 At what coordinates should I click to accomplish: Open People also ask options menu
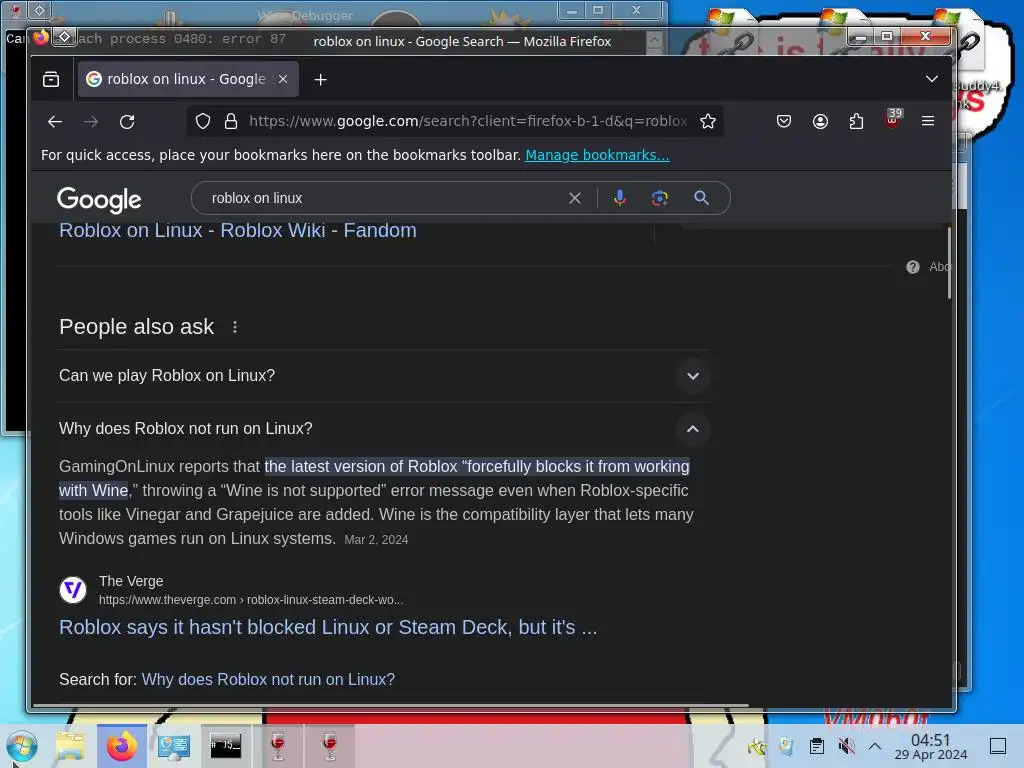click(235, 327)
